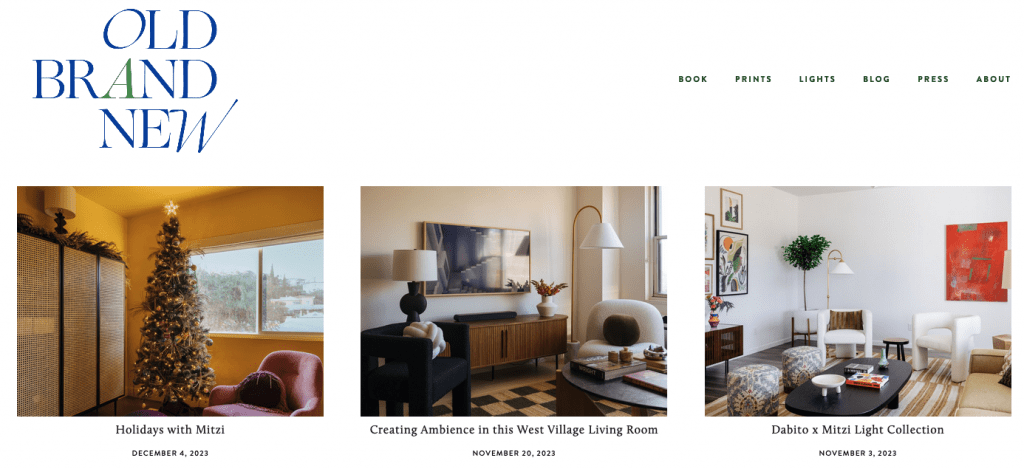Open the Creating Ambience in this West Village article title
This screenshot has height=469, width=1024.
point(513,430)
